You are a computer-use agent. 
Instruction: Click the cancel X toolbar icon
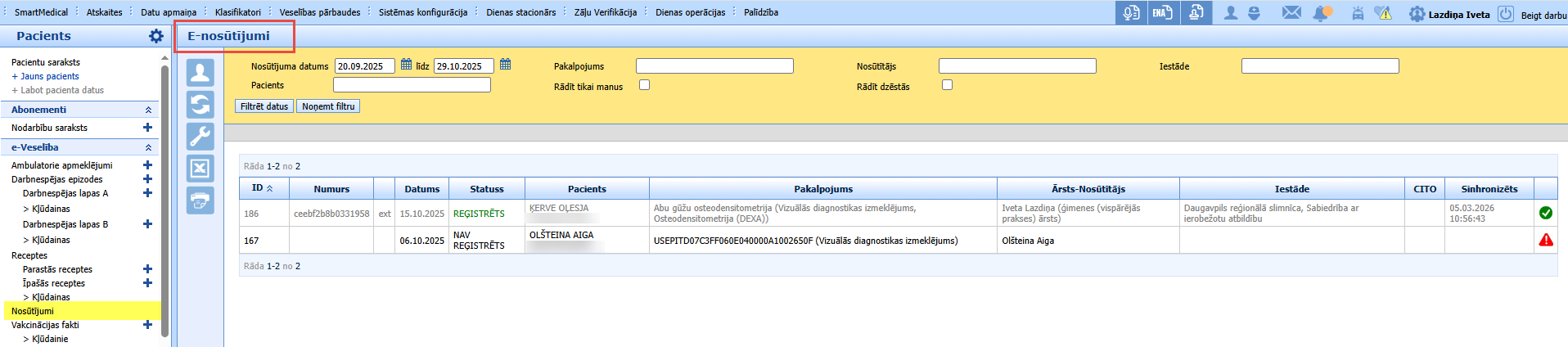click(201, 169)
